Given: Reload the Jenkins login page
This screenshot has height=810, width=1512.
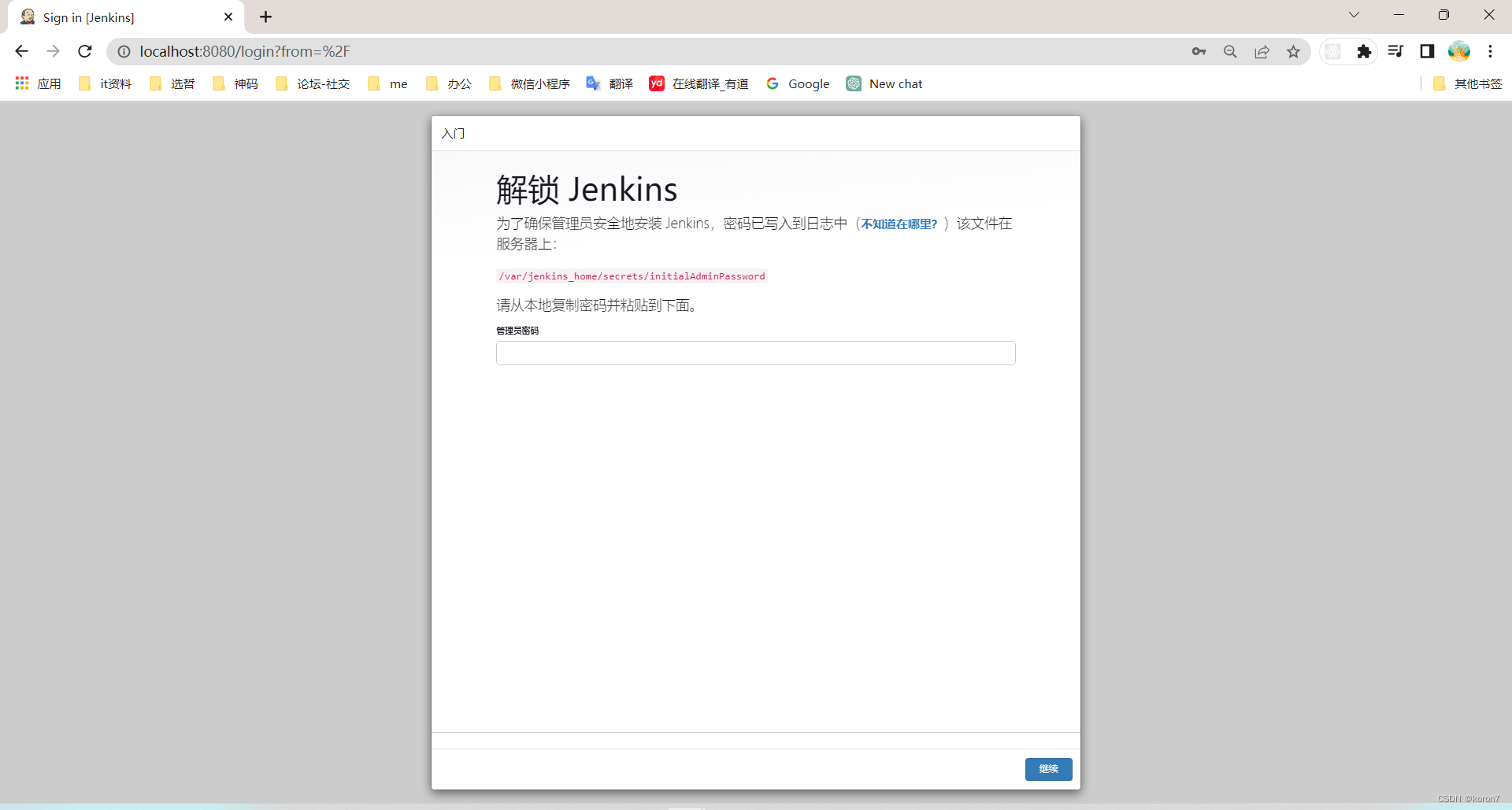Looking at the screenshot, I should tap(85, 51).
